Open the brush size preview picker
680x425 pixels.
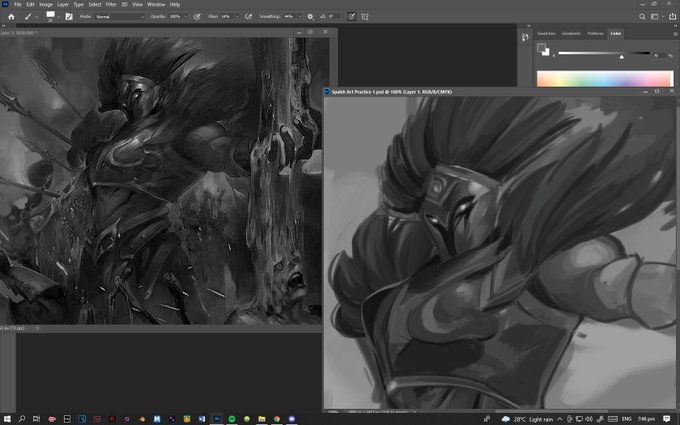pos(52,16)
